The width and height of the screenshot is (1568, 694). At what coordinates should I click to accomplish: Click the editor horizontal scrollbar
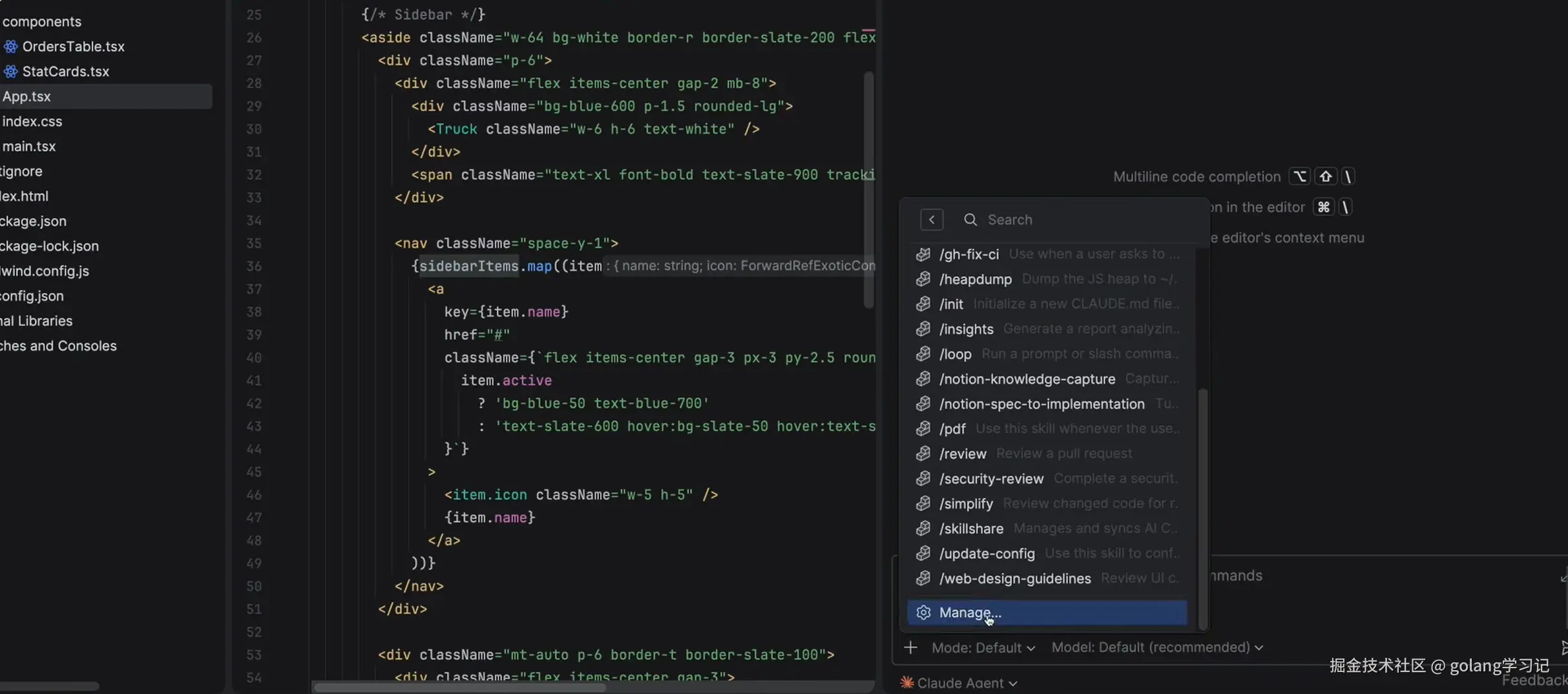pyautogui.click(x=460, y=687)
